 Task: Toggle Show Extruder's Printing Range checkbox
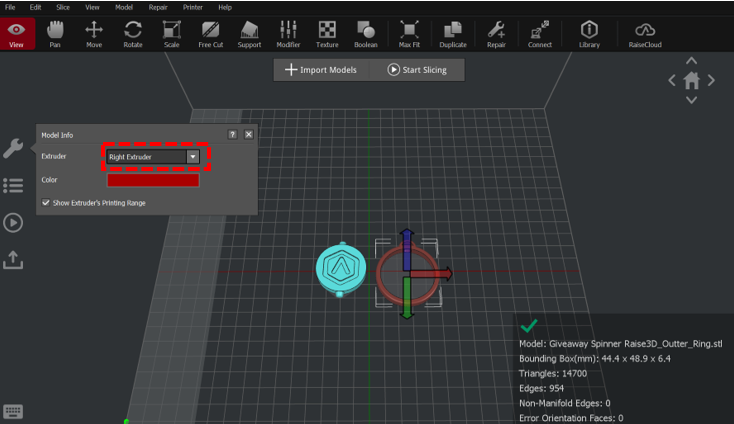click(x=46, y=202)
